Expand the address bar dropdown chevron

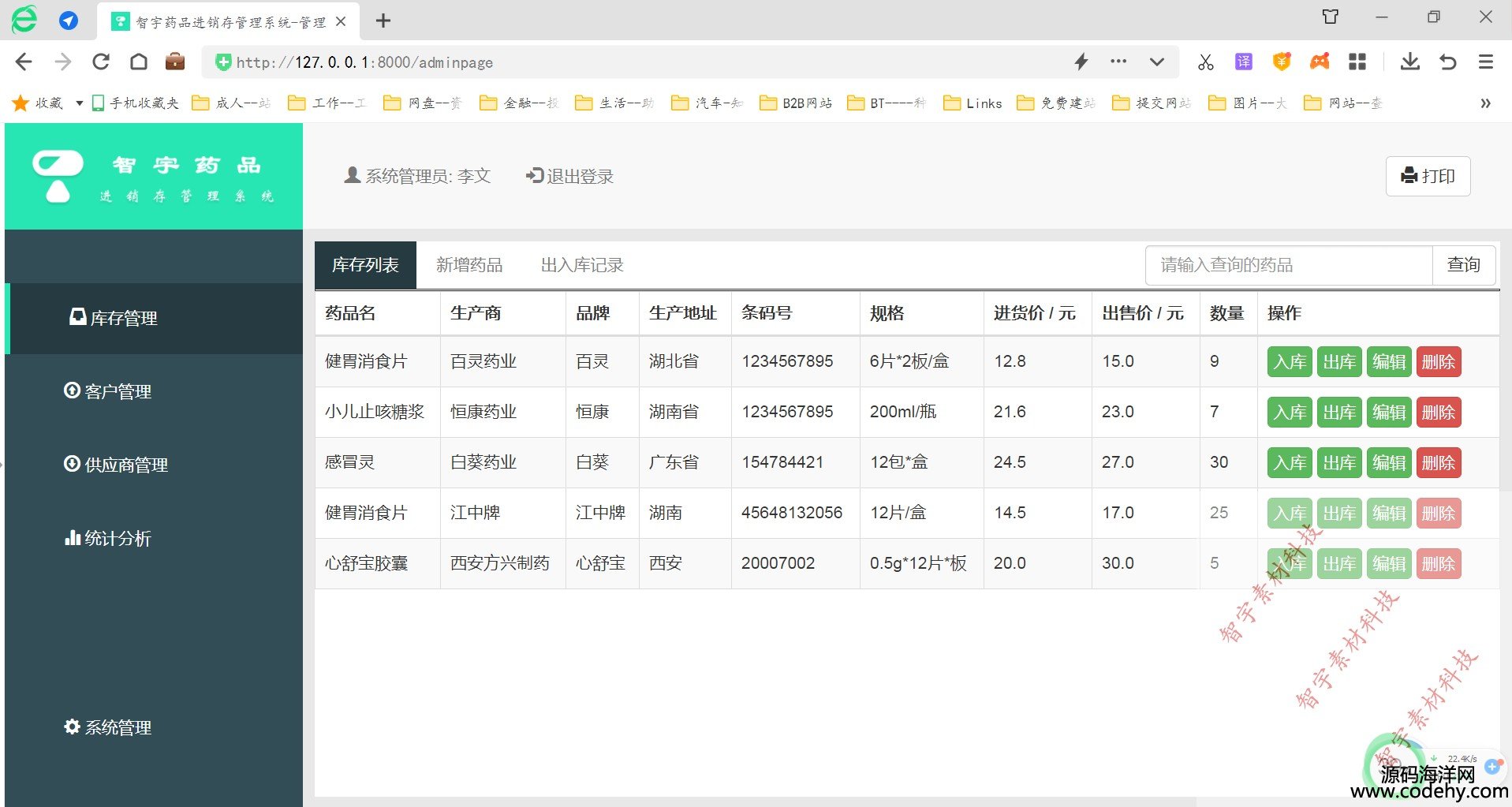[1156, 62]
